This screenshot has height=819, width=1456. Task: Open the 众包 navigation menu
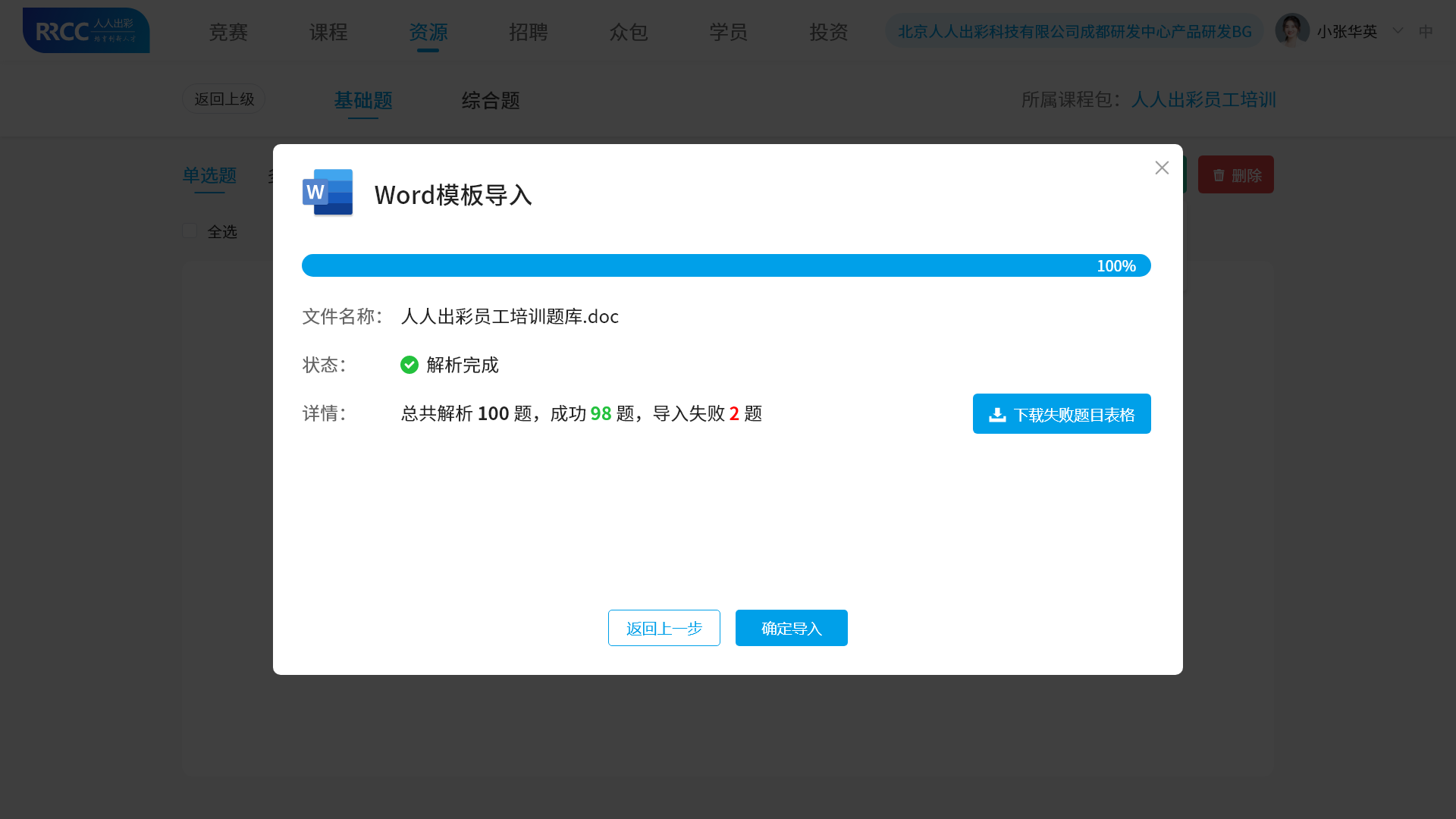629,32
